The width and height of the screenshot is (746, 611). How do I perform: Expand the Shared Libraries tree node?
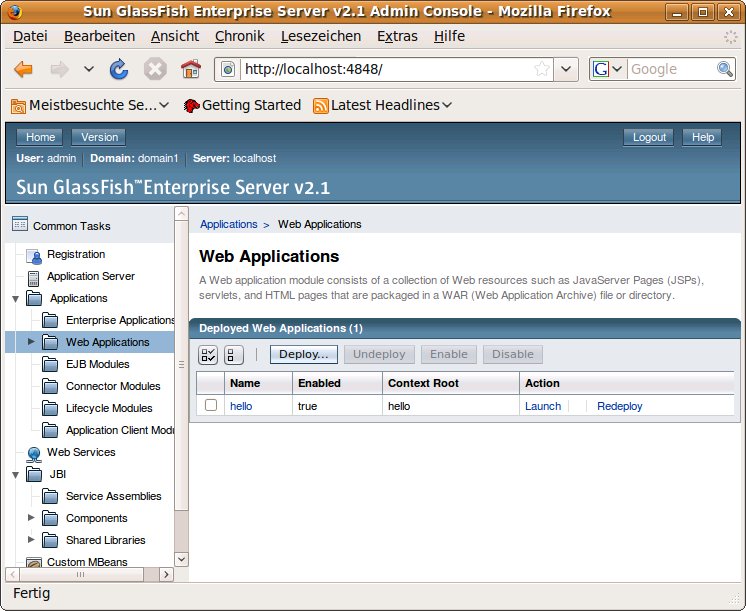(x=31, y=540)
